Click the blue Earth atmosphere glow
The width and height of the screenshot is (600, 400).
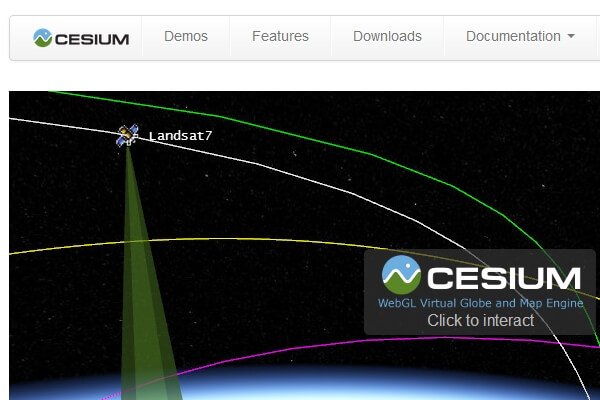tap(344, 385)
